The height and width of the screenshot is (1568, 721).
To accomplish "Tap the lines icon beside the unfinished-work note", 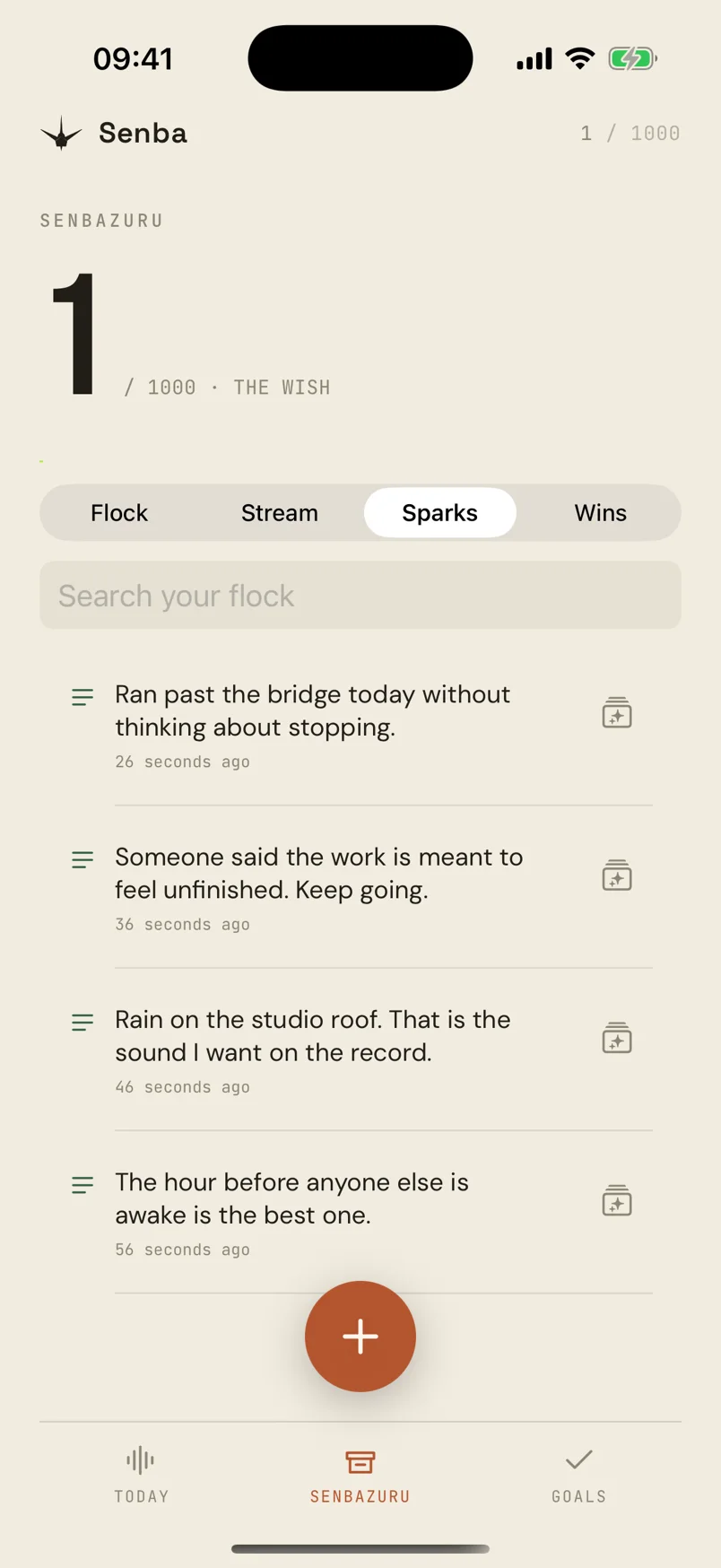I will pyautogui.click(x=83, y=859).
